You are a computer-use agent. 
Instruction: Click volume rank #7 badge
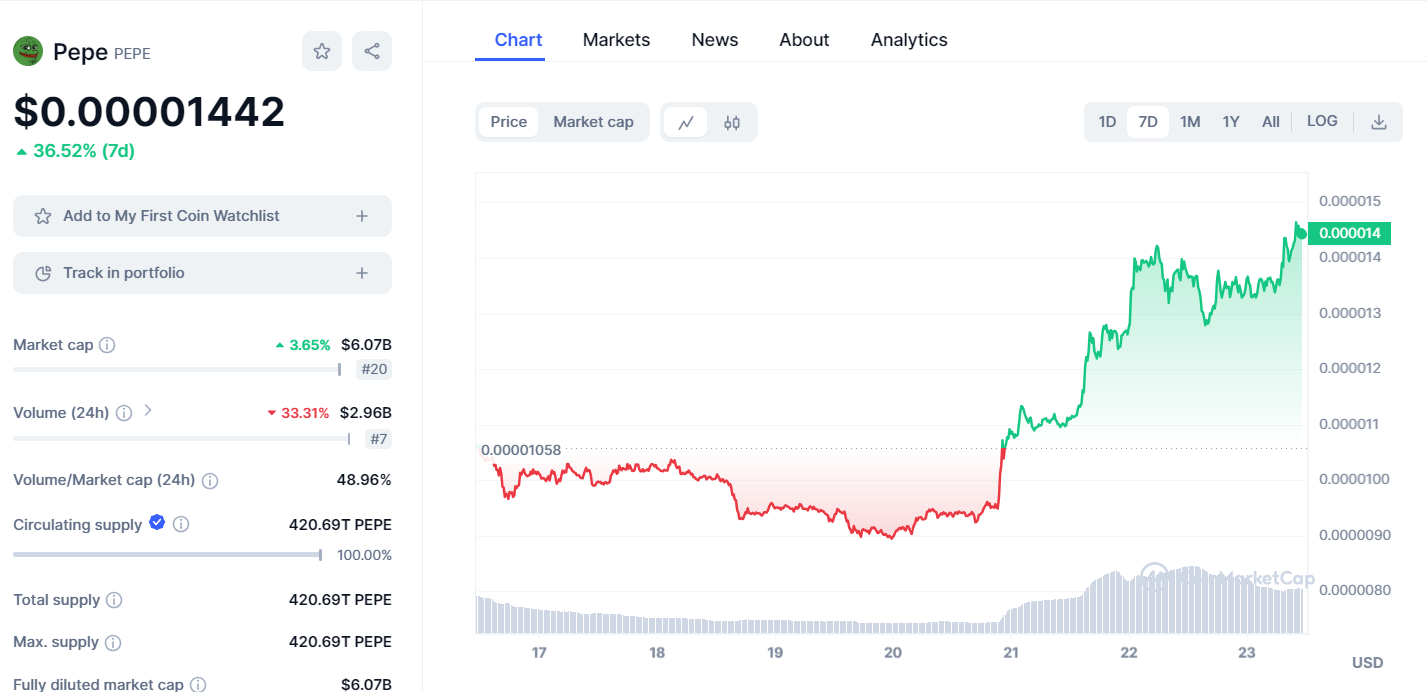(x=379, y=439)
